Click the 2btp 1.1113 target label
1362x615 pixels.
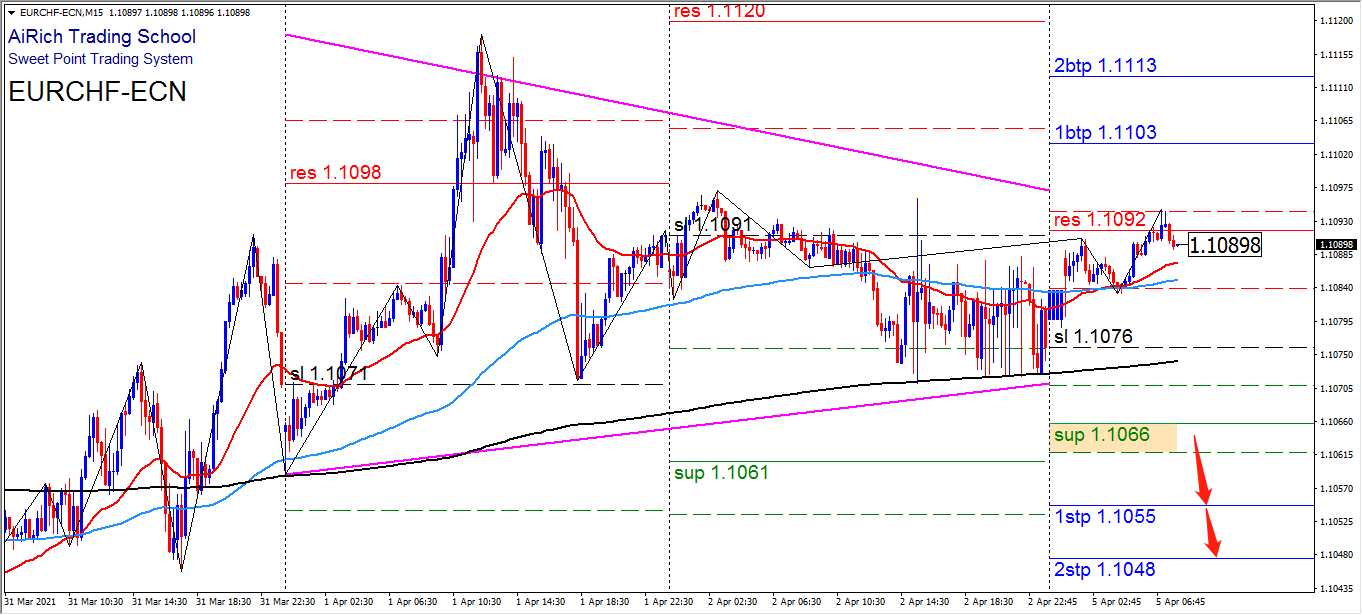(1105, 66)
